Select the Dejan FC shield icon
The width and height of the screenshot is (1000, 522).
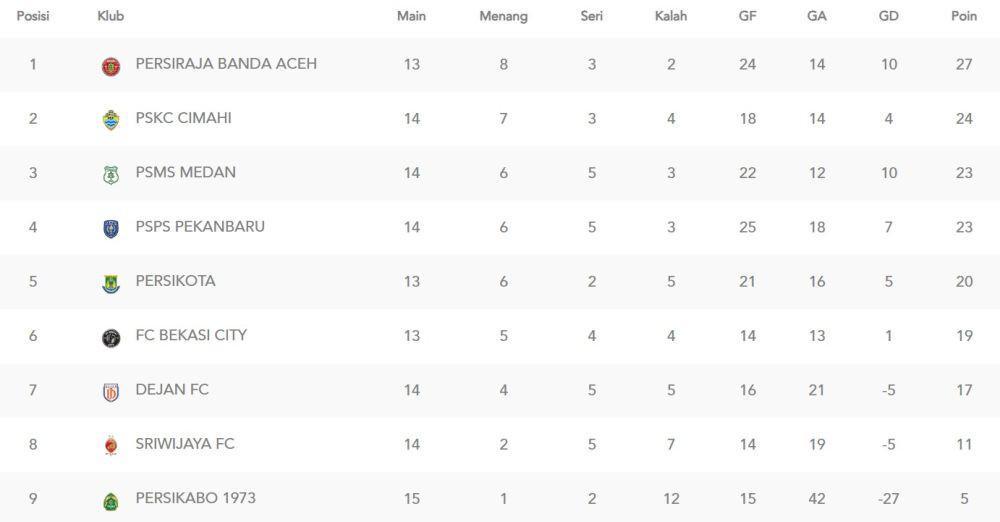tap(111, 392)
